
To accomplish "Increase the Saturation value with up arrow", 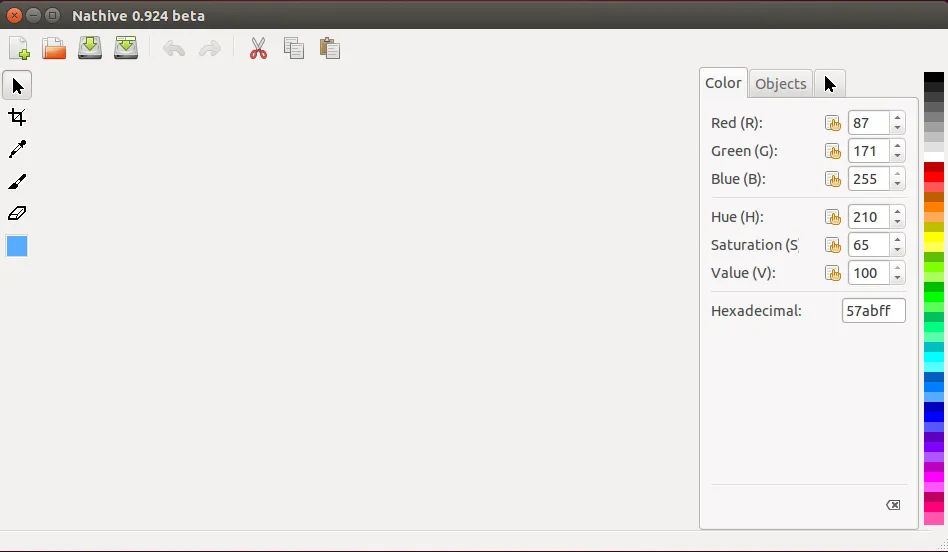I will [898, 240].
